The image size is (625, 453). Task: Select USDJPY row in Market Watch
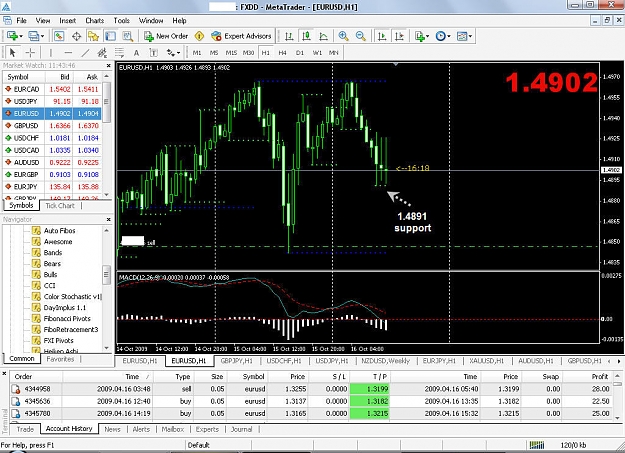click(x=52, y=101)
